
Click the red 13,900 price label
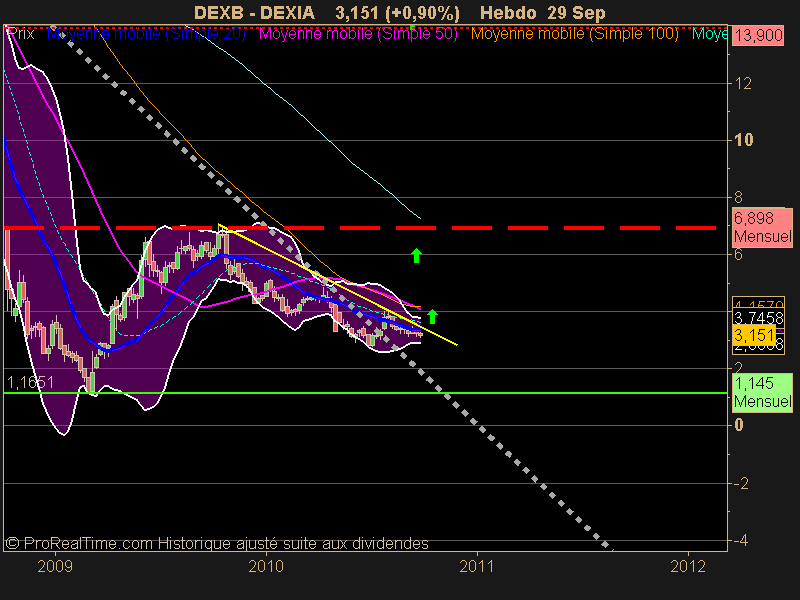pos(758,35)
